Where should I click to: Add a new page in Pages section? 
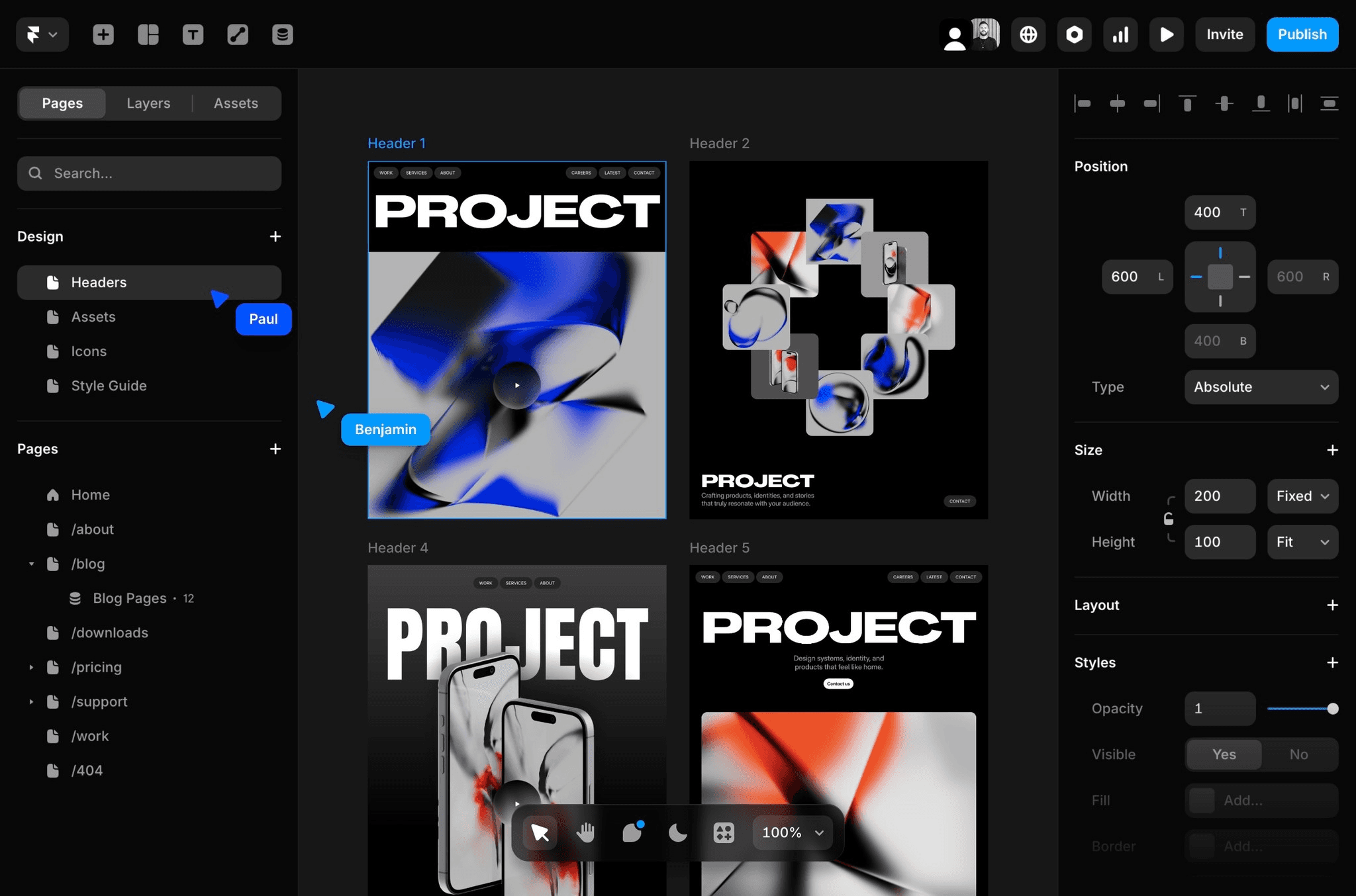coord(275,449)
